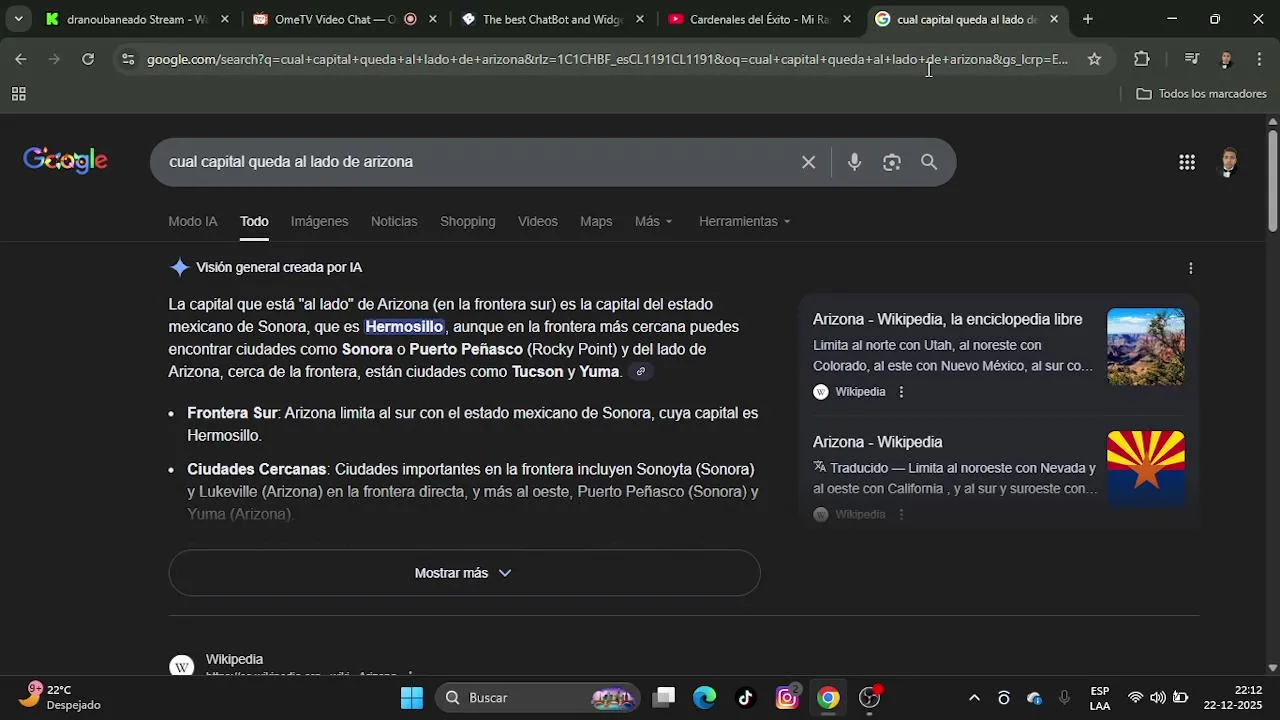The height and width of the screenshot is (720, 1280).
Task: Select the Noticias search tab
Action: pyautogui.click(x=394, y=221)
